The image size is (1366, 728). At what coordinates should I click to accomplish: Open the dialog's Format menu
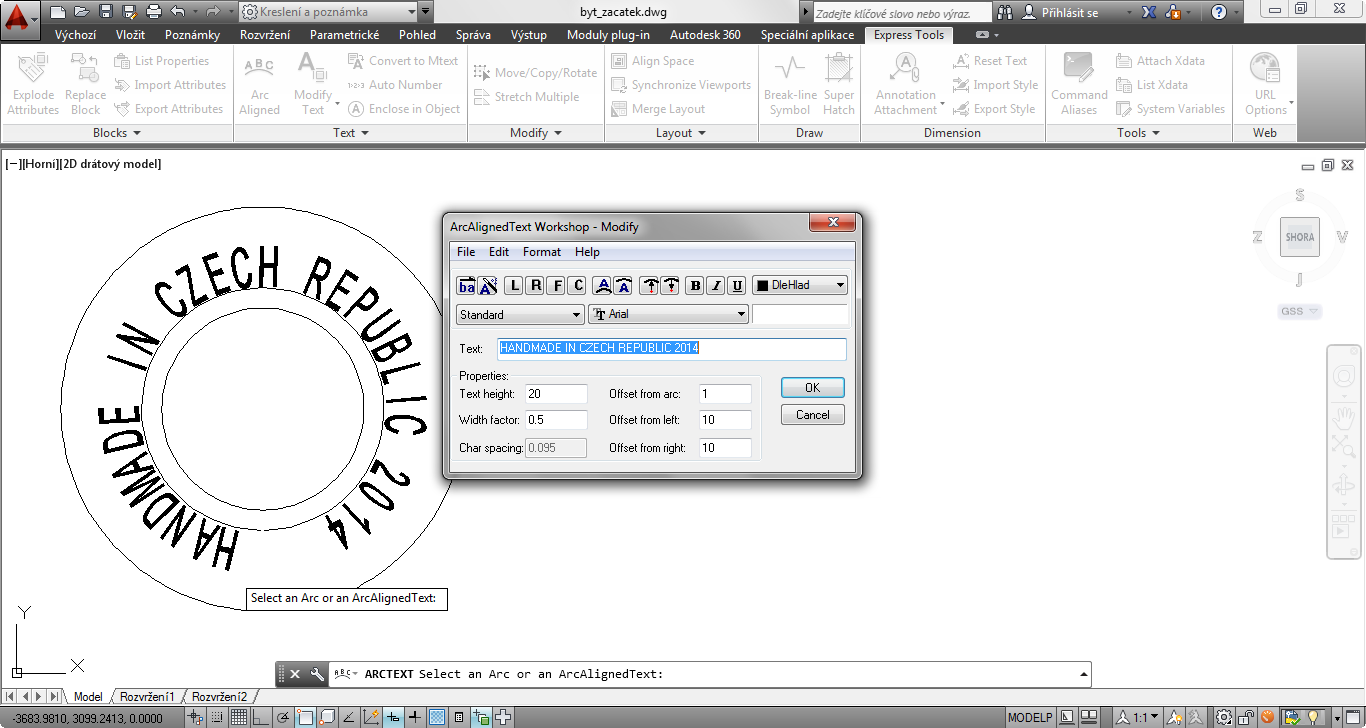coord(542,252)
